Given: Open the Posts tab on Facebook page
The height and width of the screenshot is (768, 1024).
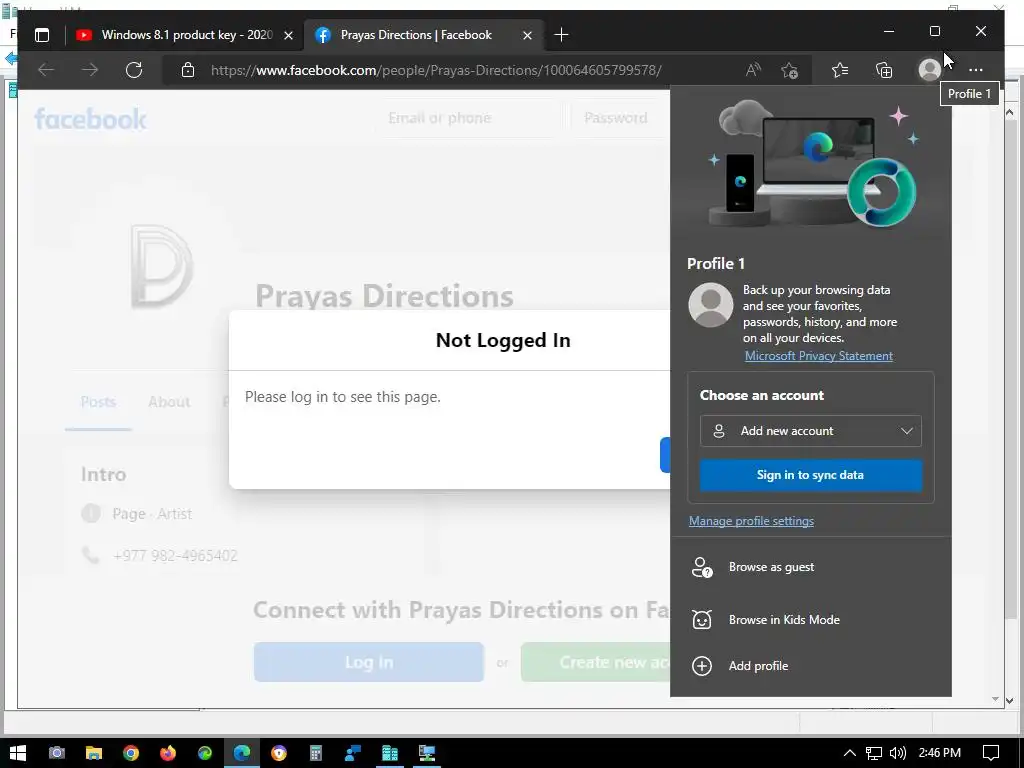Looking at the screenshot, I should tap(98, 402).
